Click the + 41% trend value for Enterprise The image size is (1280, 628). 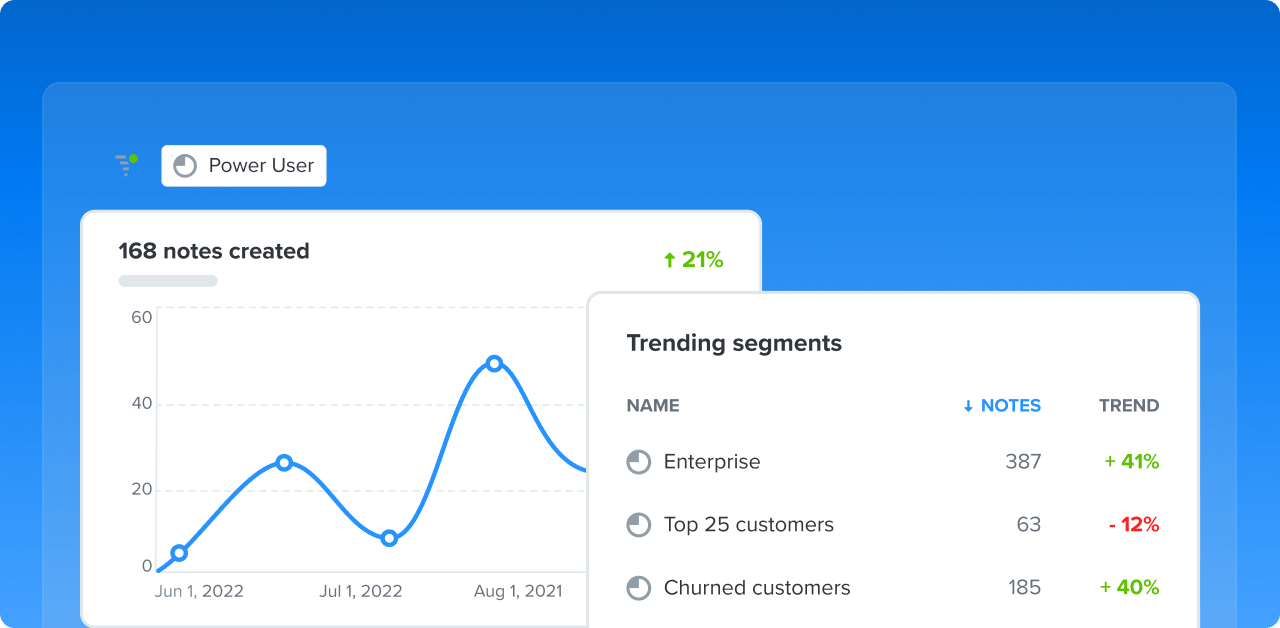[1130, 461]
